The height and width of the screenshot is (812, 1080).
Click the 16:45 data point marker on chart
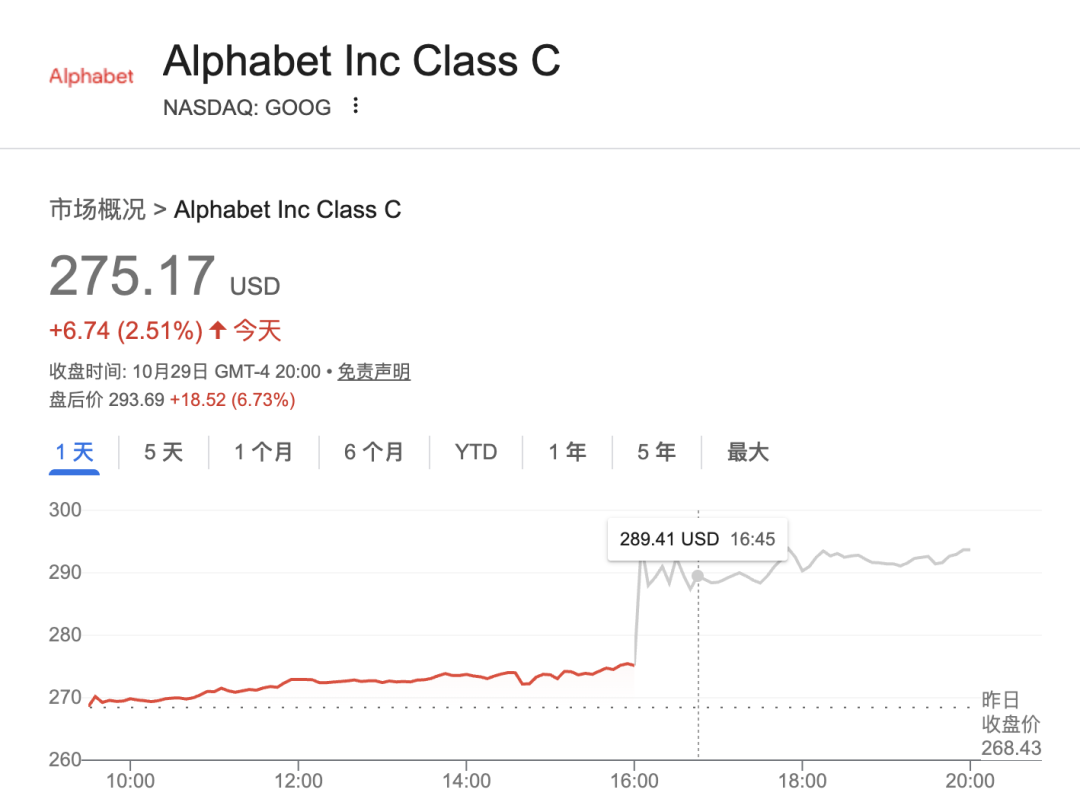pyautogui.click(x=698, y=576)
